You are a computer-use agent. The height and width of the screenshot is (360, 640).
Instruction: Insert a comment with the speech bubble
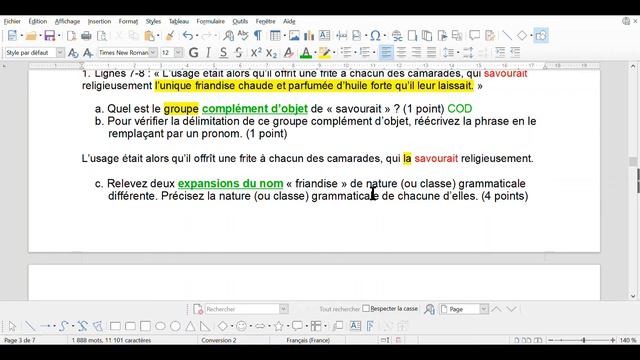click(474, 36)
